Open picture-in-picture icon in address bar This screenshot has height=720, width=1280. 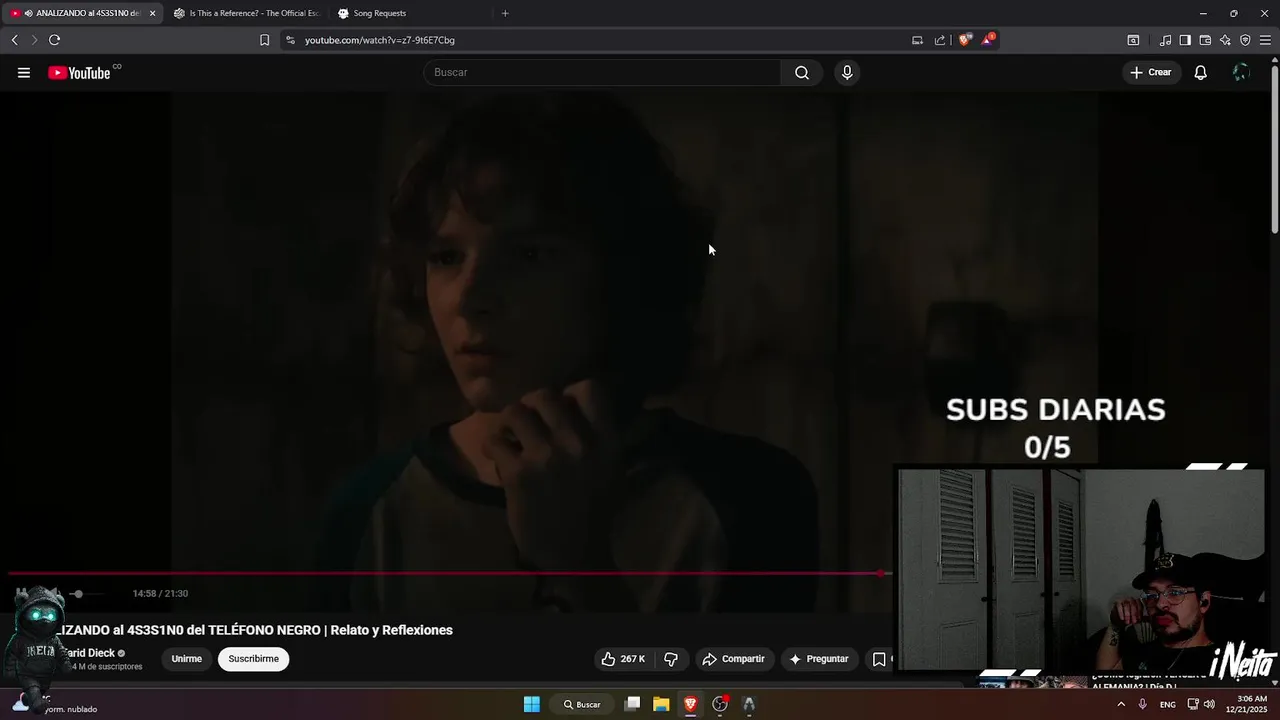917,40
